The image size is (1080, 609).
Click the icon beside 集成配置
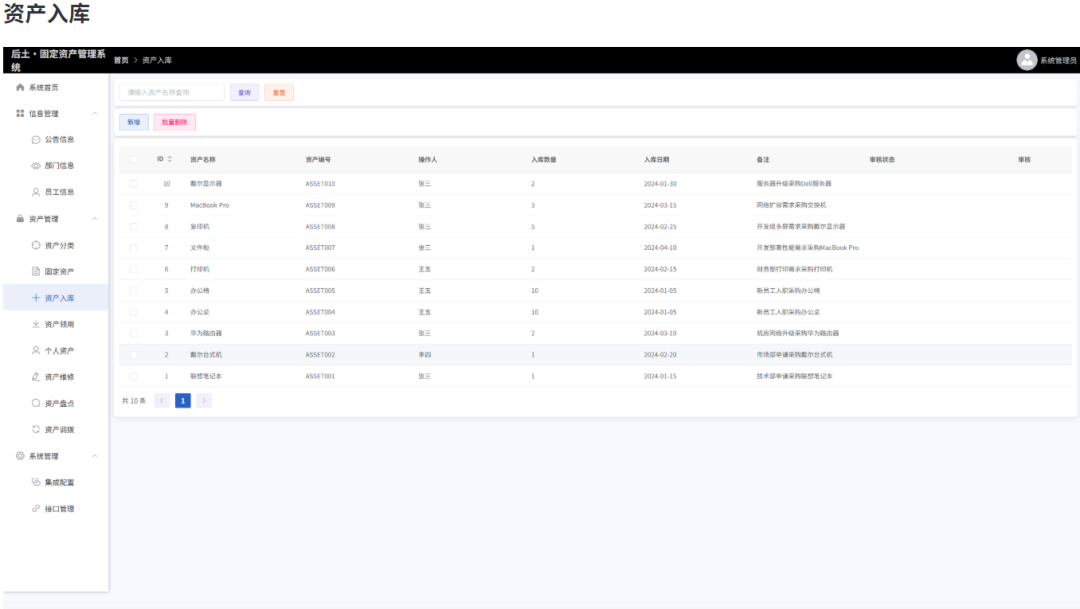click(x=36, y=482)
